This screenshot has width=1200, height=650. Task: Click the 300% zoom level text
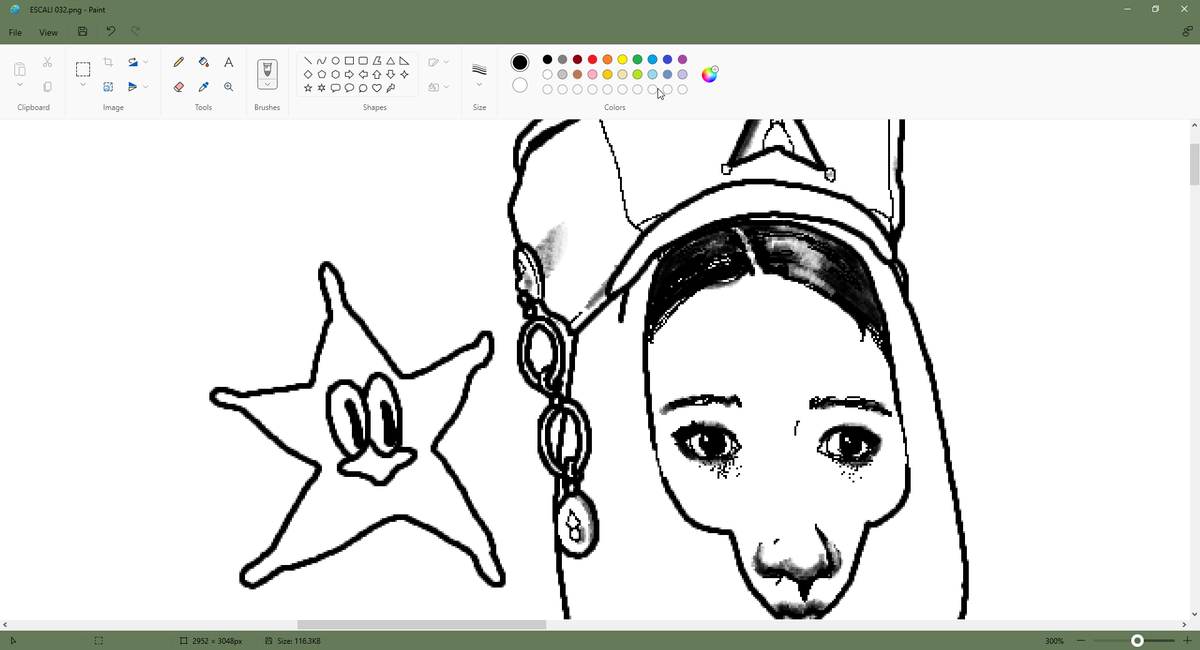[1054, 640]
